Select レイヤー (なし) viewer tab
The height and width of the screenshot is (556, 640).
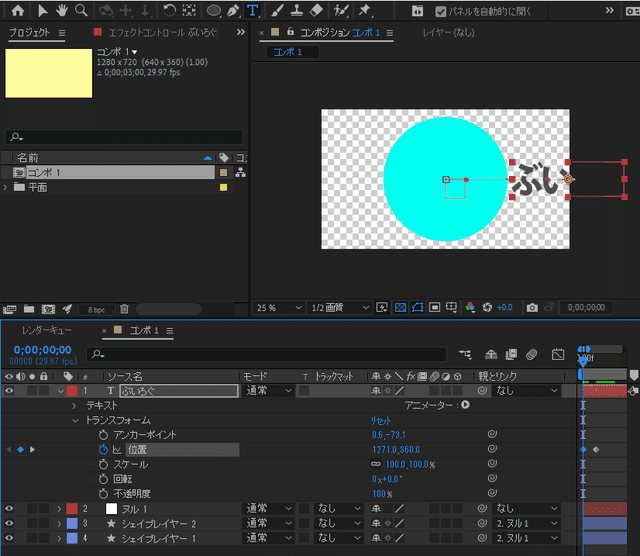point(448,33)
